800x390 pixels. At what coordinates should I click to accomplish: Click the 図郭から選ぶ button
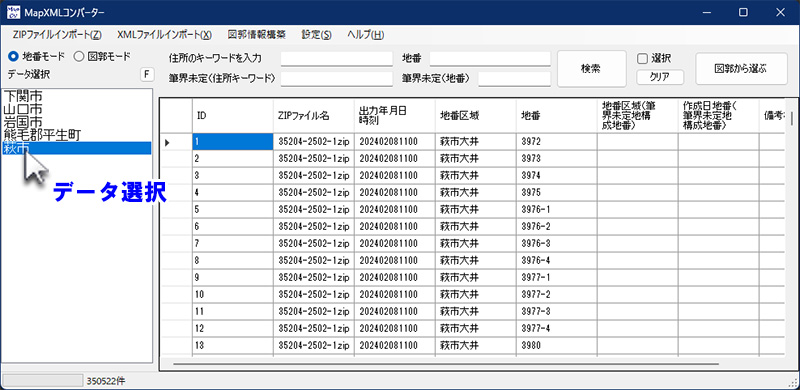point(741,68)
